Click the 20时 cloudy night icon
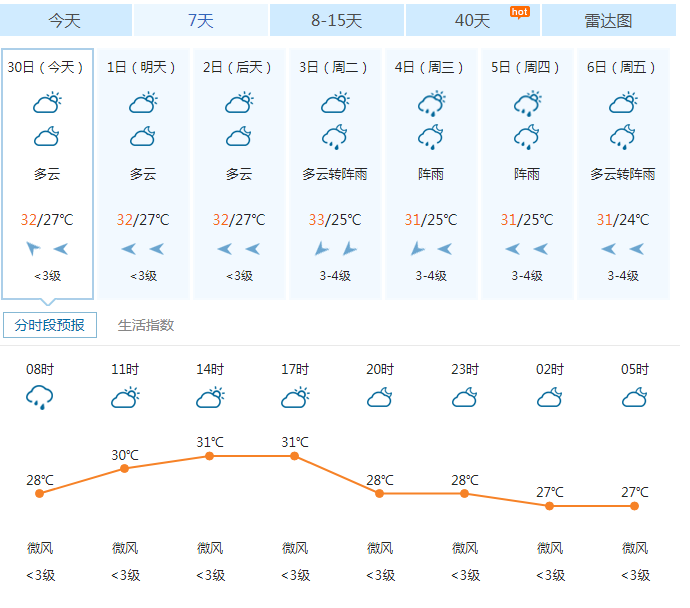 [x=380, y=398]
